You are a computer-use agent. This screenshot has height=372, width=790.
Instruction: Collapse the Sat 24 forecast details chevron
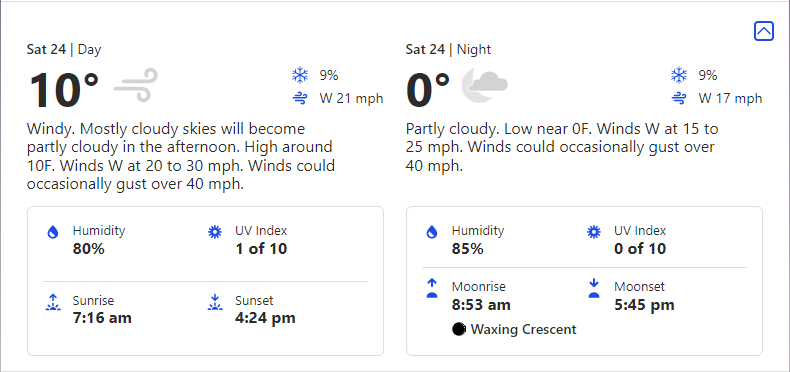763,31
